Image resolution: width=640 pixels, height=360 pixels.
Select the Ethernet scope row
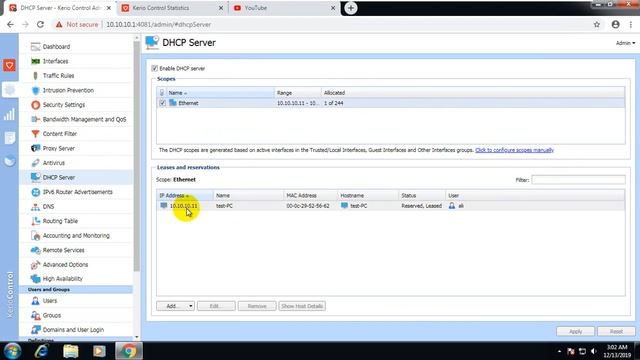[390, 103]
